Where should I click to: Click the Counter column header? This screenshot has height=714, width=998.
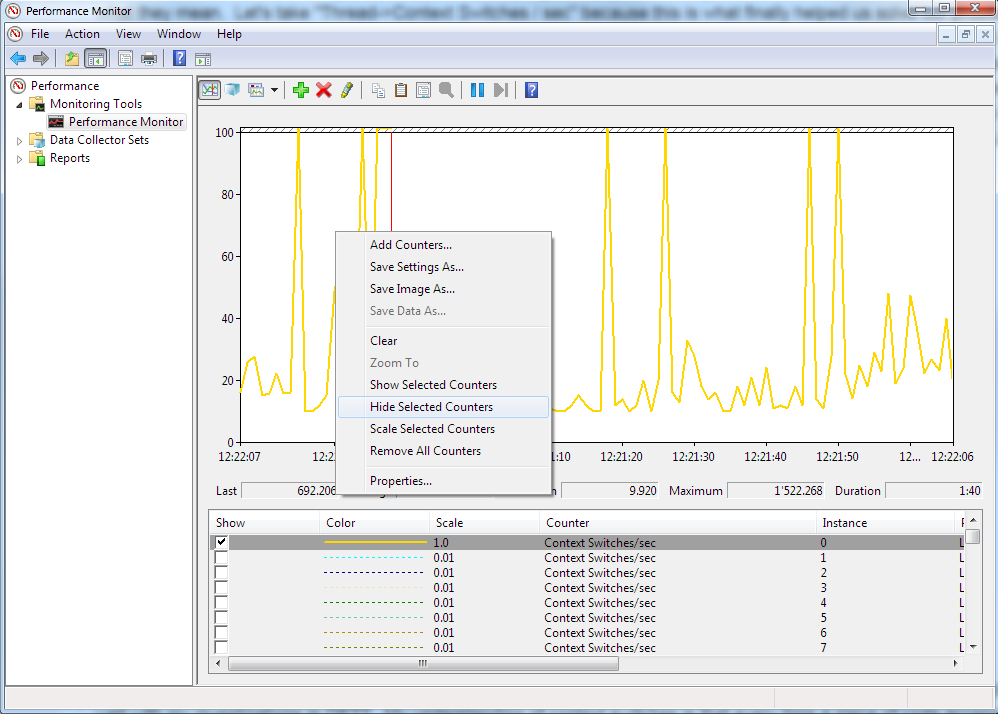(x=677, y=522)
